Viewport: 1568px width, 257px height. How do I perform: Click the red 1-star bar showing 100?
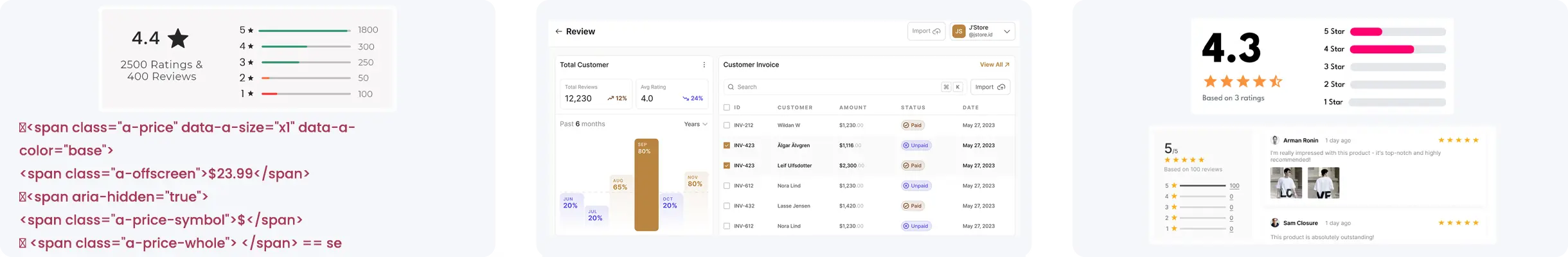[x=305, y=94]
